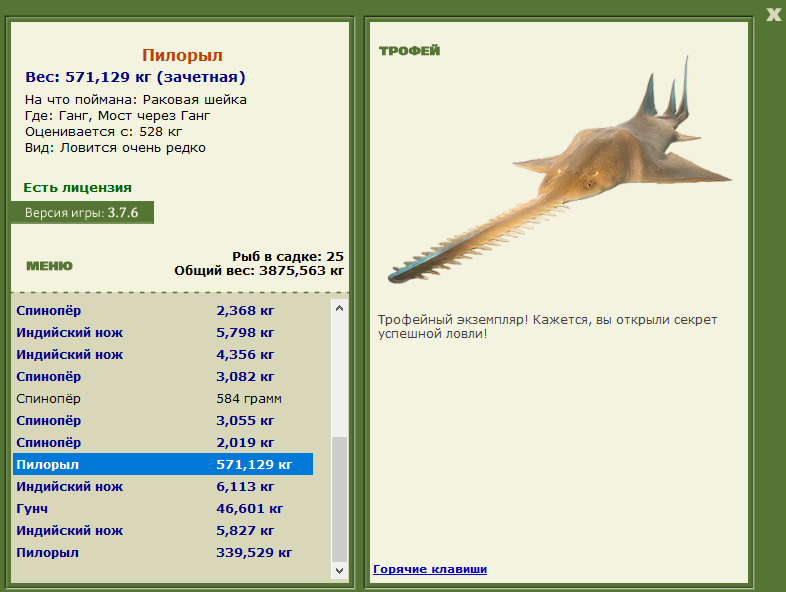
Task: Click the scrollbar down arrow in the fish list
Action: [339, 570]
